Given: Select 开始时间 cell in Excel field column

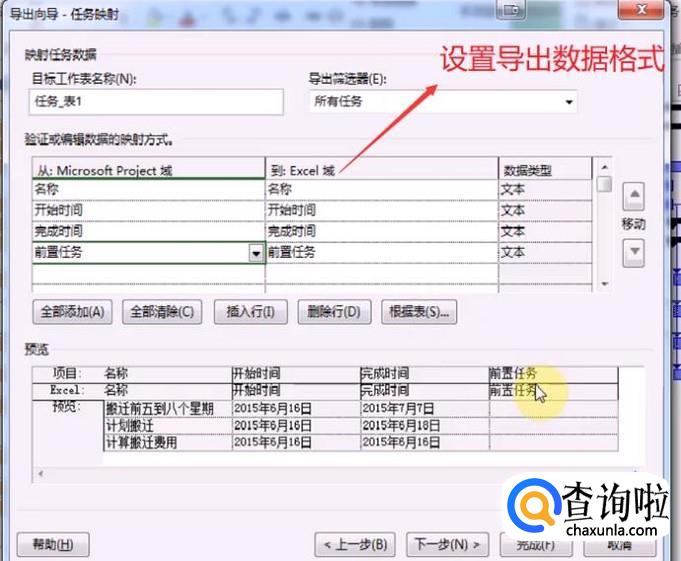Looking at the screenshot, I should coord(382,211).
